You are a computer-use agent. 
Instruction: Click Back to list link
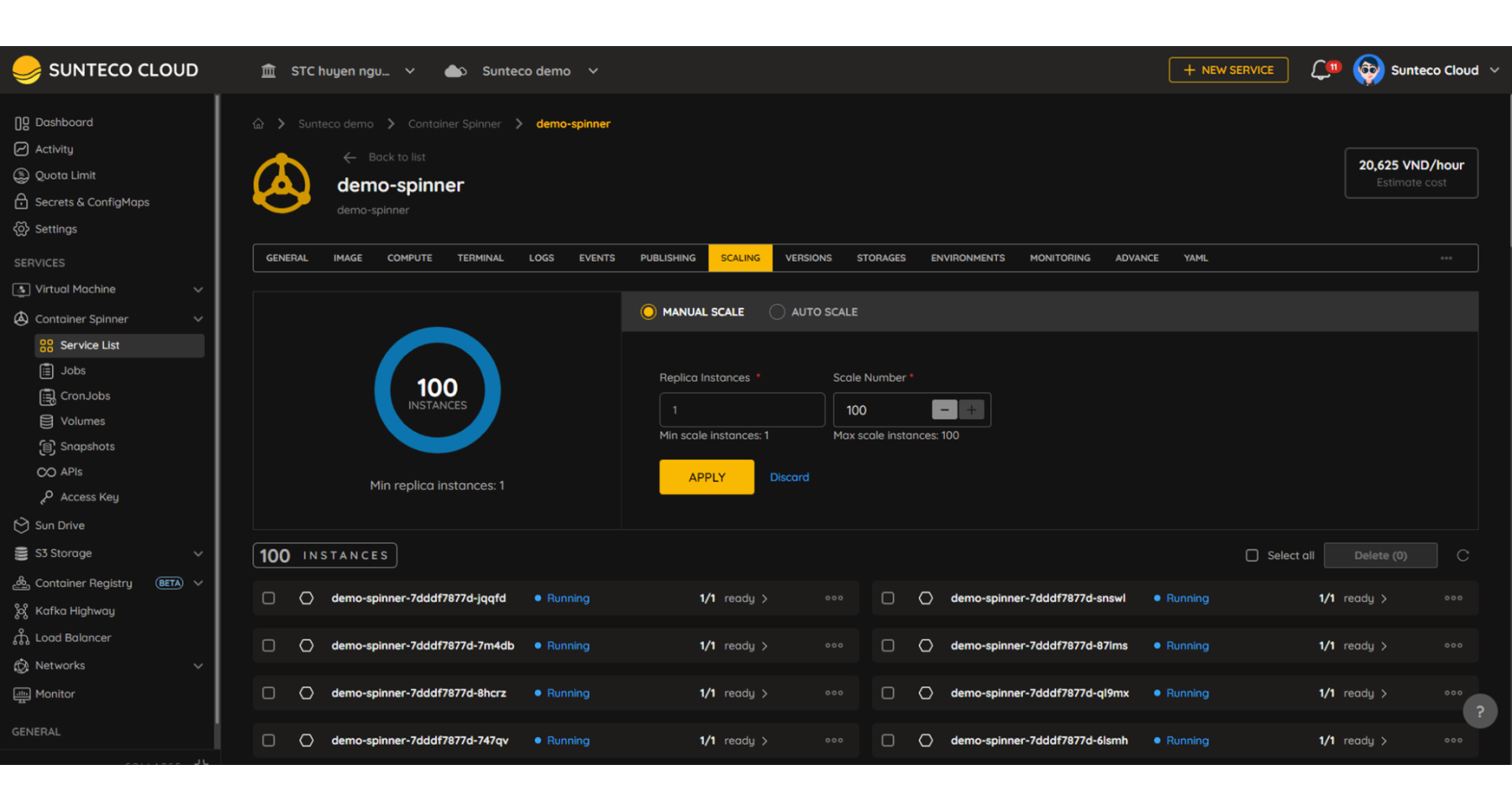tap(385, 157)
